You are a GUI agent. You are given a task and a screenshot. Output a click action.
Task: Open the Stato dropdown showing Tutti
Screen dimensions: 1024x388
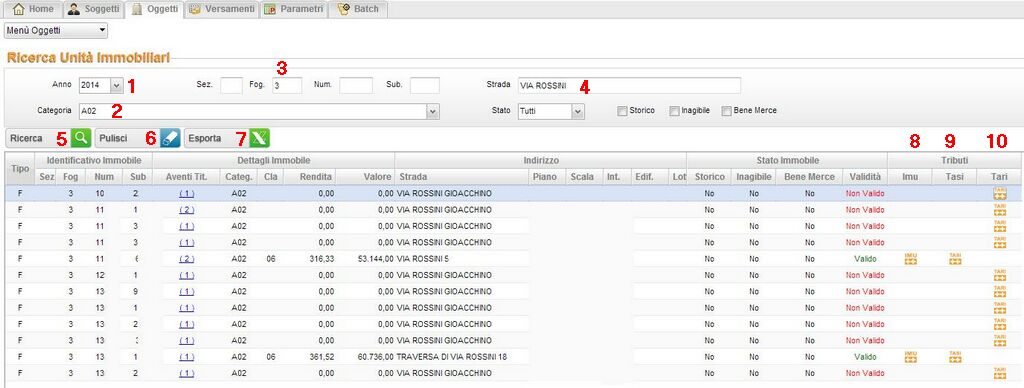pyautogui.click(x=551, y=112)
